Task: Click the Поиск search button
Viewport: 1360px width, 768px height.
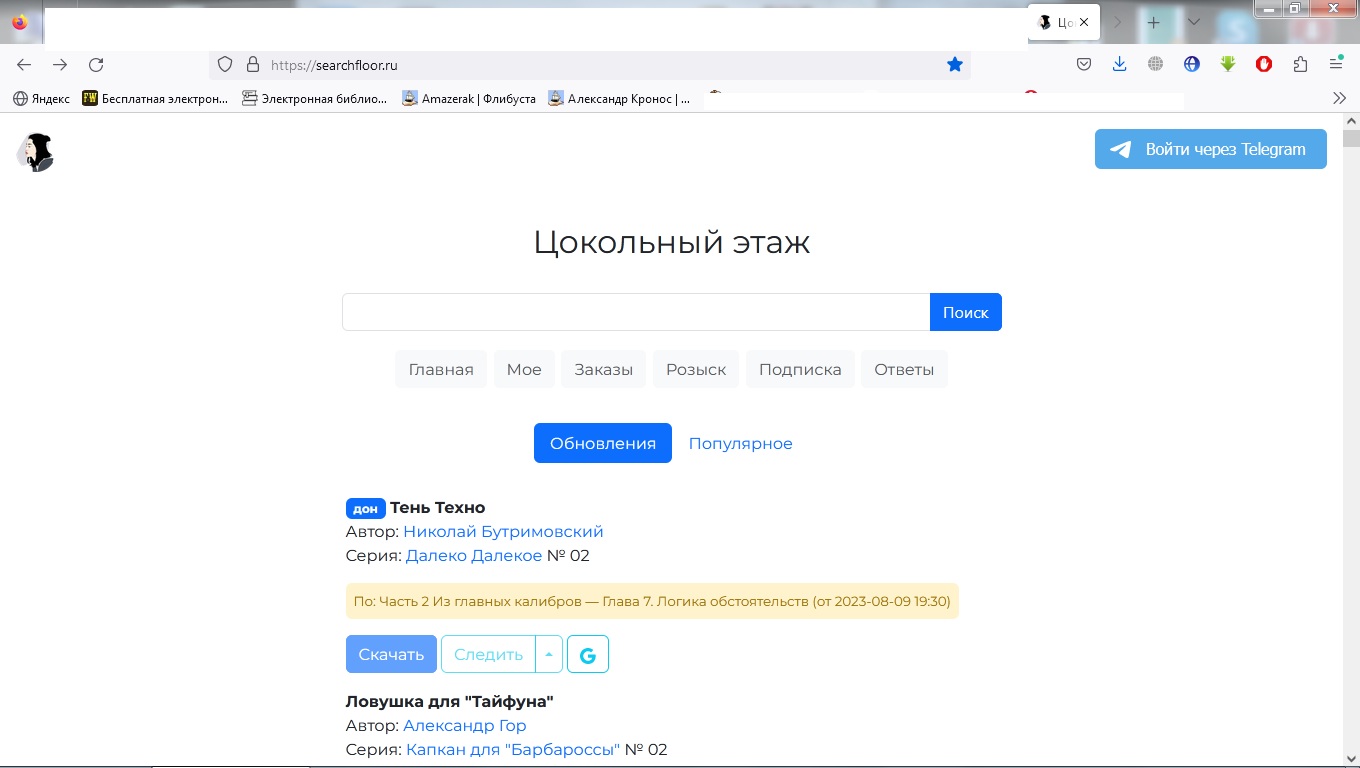Action: coord(965,312)
